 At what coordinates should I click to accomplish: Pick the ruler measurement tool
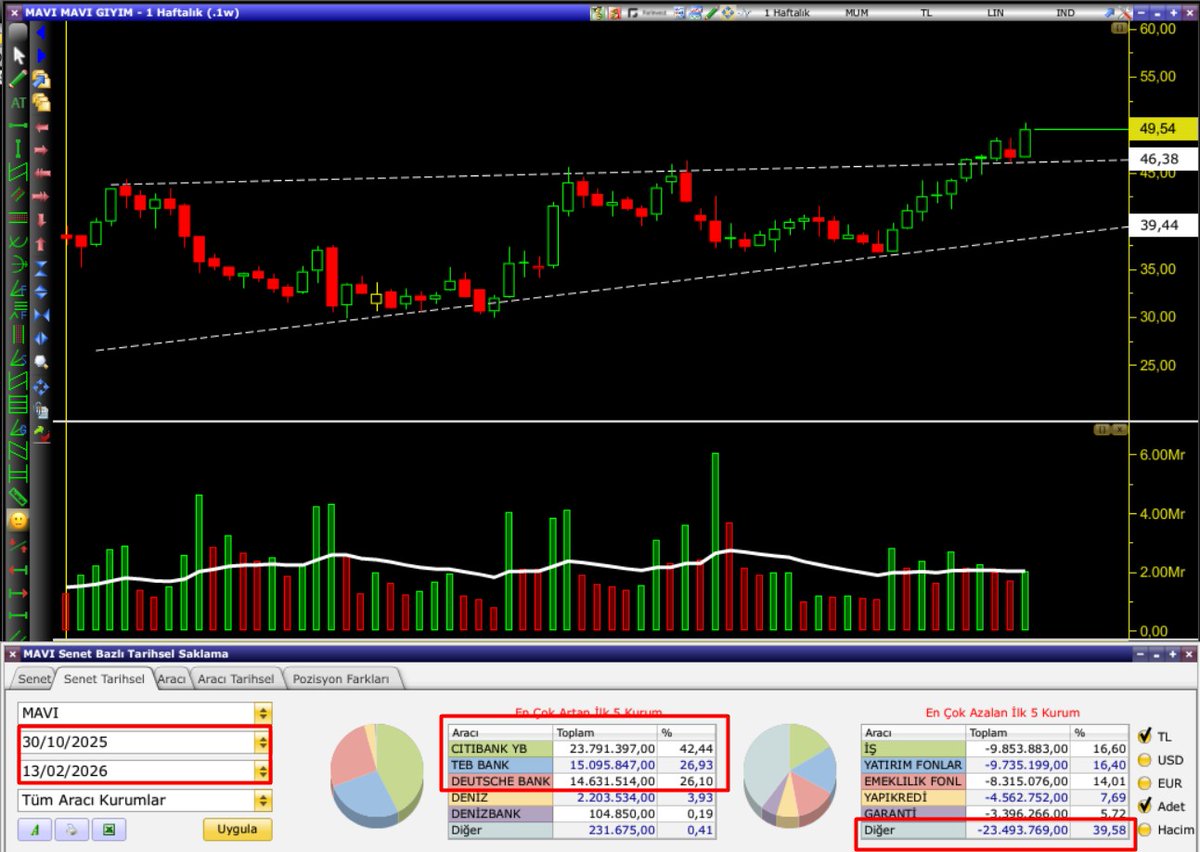click(18, 496)
